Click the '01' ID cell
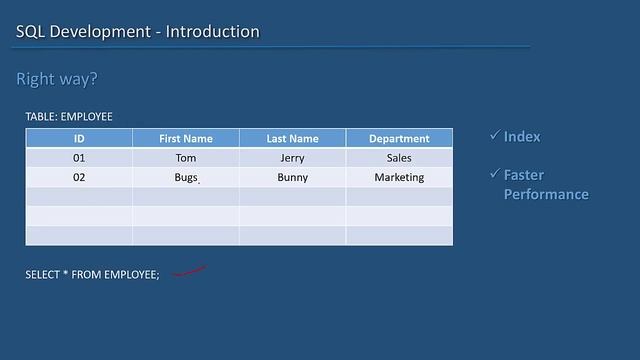The image size is (640, 360). click(x=79, y=158)
